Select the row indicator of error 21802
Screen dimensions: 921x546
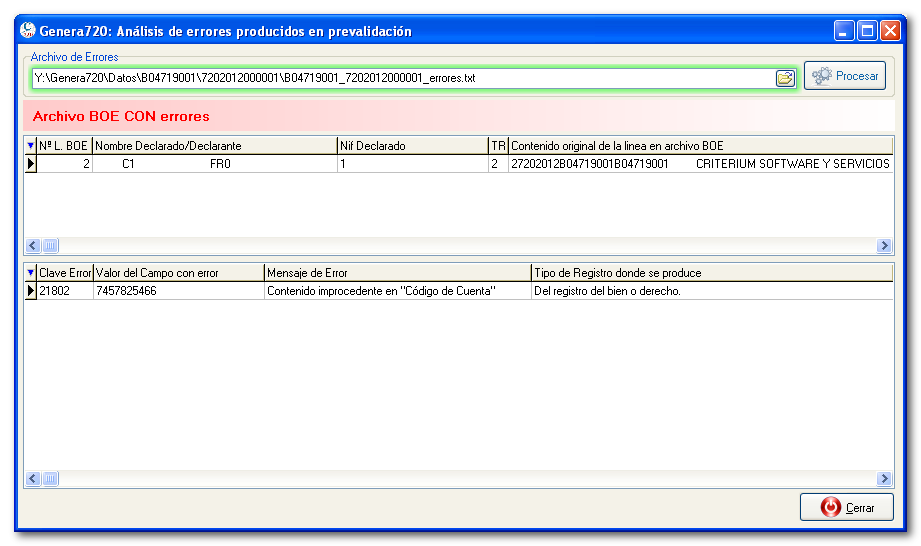click(31, 291)
